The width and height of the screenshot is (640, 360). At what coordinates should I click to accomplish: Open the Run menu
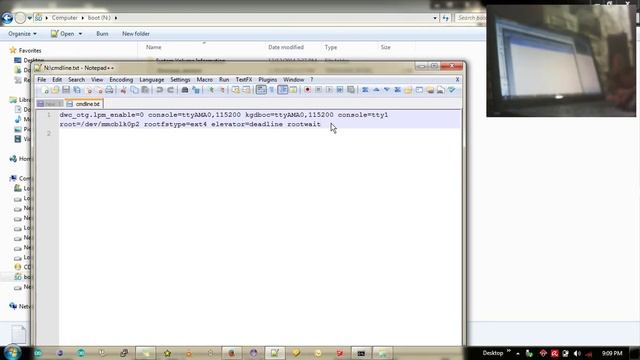click(224, 80)
